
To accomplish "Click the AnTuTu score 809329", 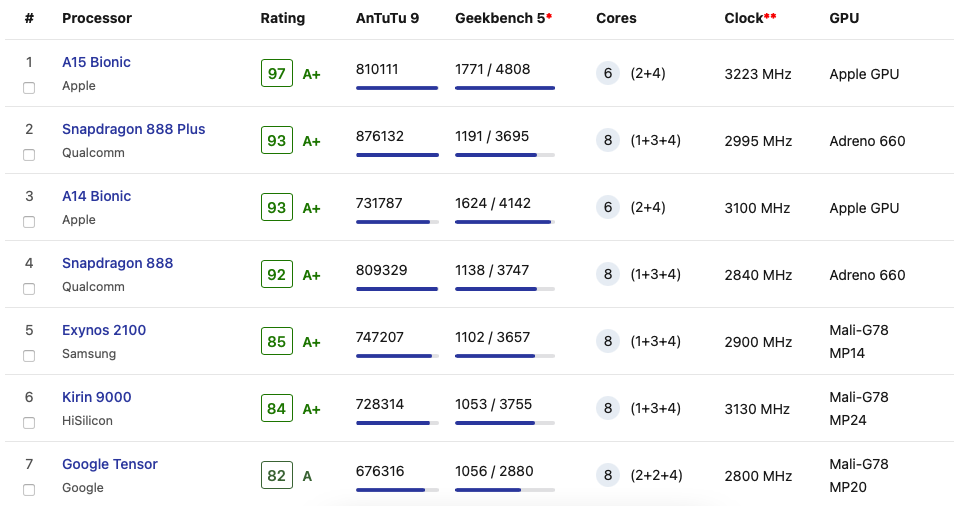I will [x=382, y=270].
